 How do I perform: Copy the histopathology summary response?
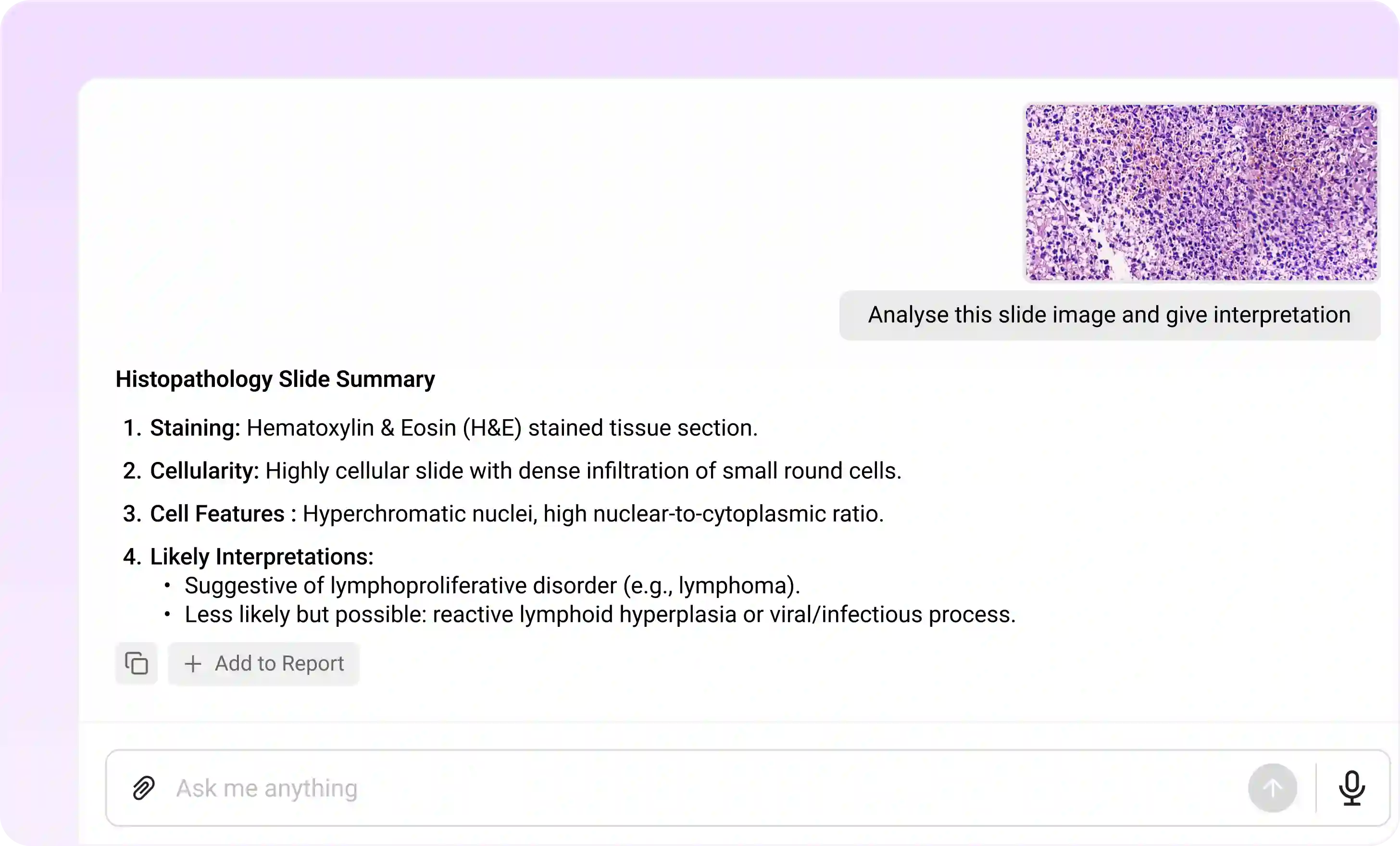coord(137,663)
